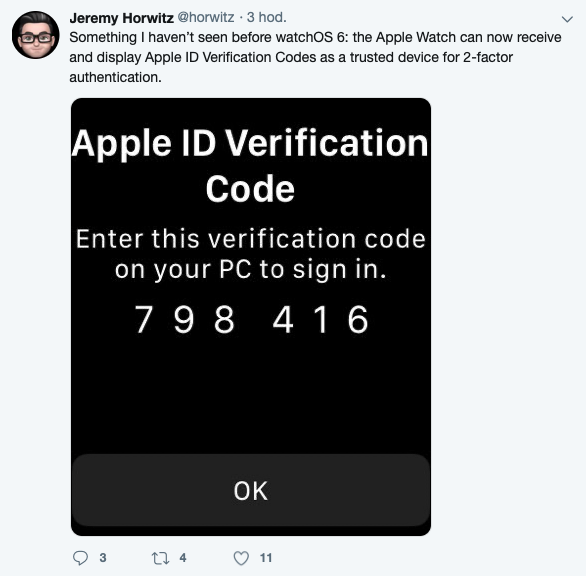The image size is (586, 576).
Task: Tap the OK button in the watch screenshot
Action: tap(251, 490)
